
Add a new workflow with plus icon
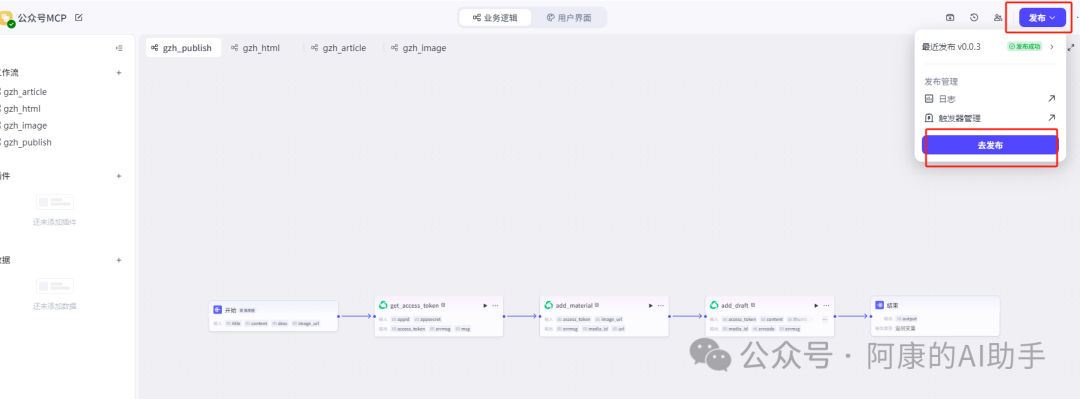[x=119, y=72]
